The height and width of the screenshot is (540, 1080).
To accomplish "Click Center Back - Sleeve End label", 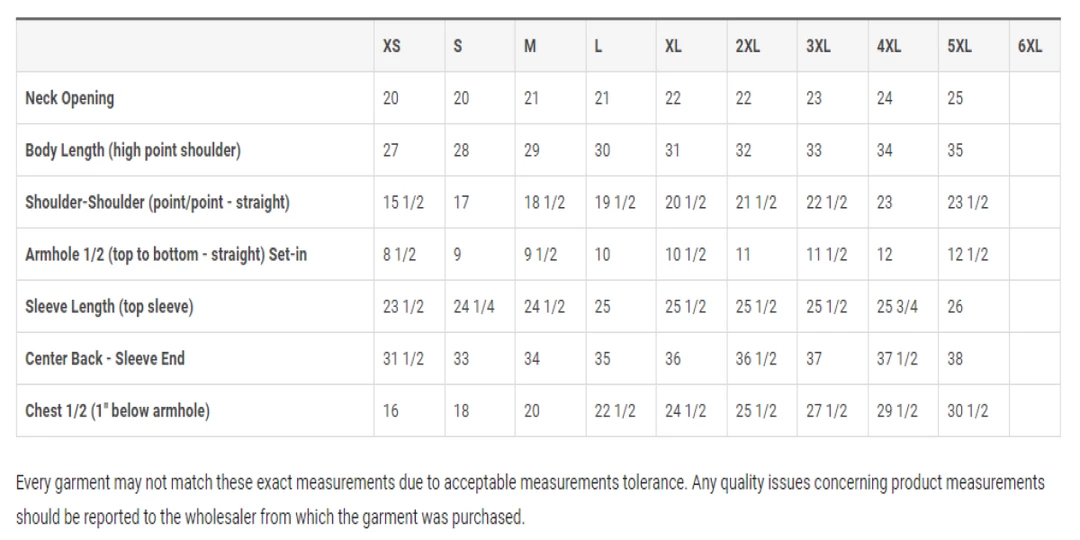I will click(x=105, y=358).
